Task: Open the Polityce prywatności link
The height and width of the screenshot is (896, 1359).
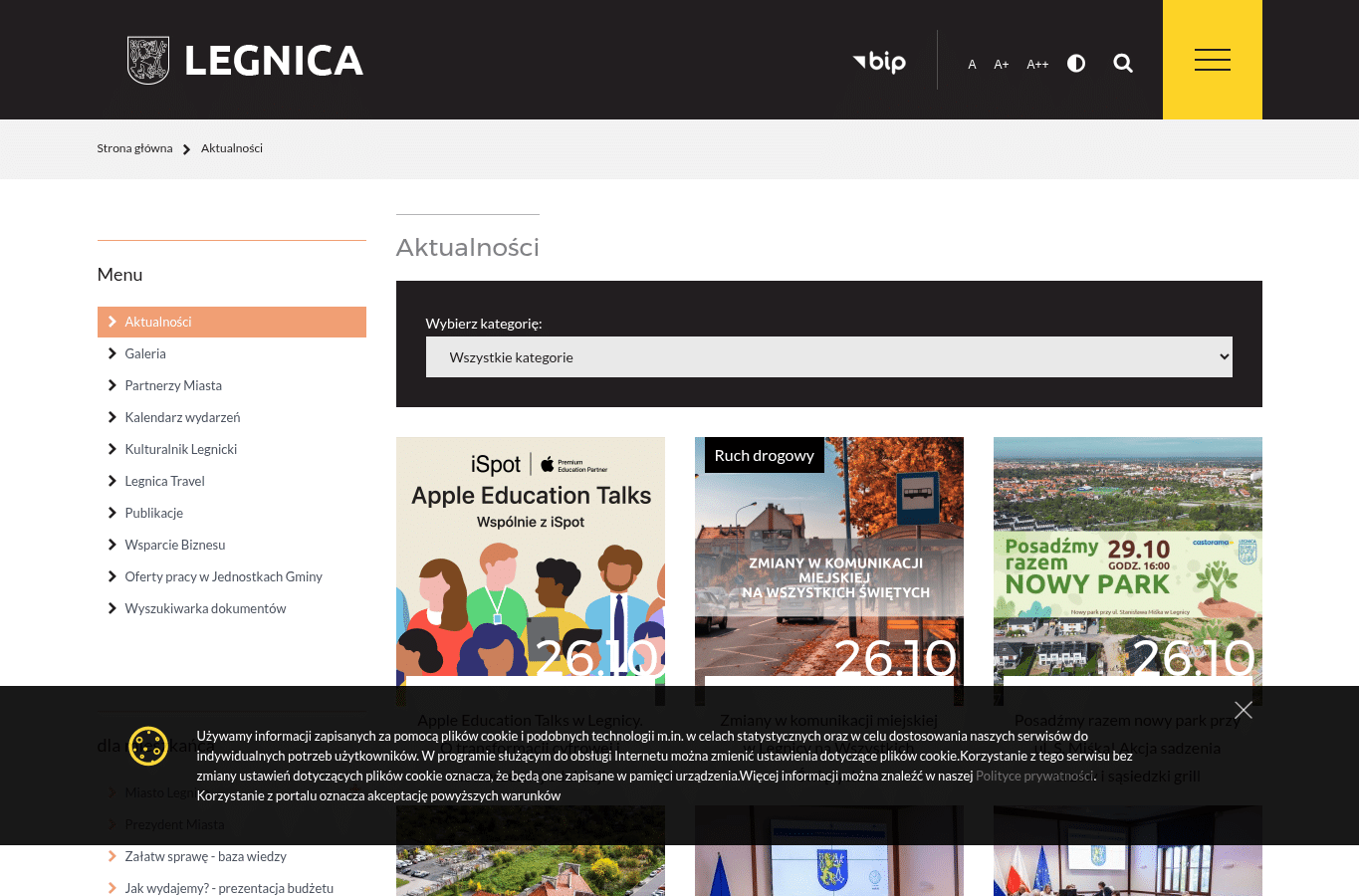Action: (x=1034, y=776)
